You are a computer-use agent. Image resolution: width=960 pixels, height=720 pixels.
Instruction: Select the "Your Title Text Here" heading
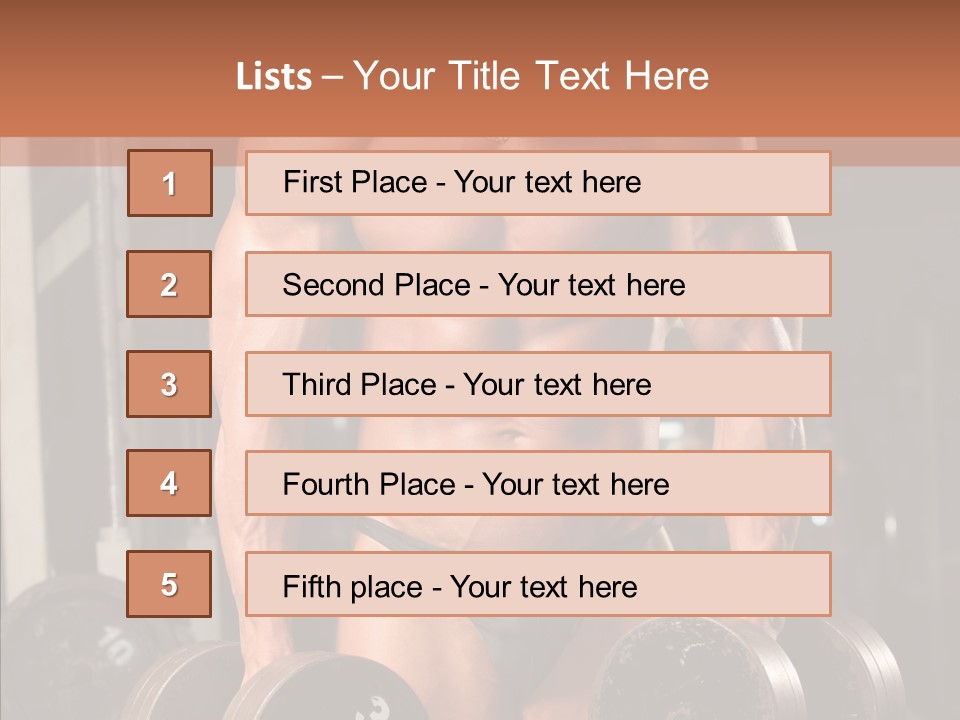coord(531,76)
